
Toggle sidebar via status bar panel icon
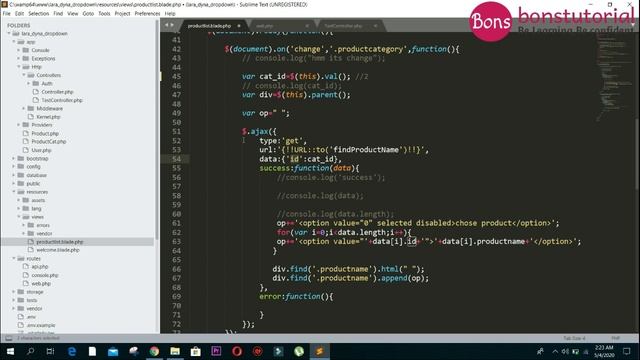(x=8, y=338)
